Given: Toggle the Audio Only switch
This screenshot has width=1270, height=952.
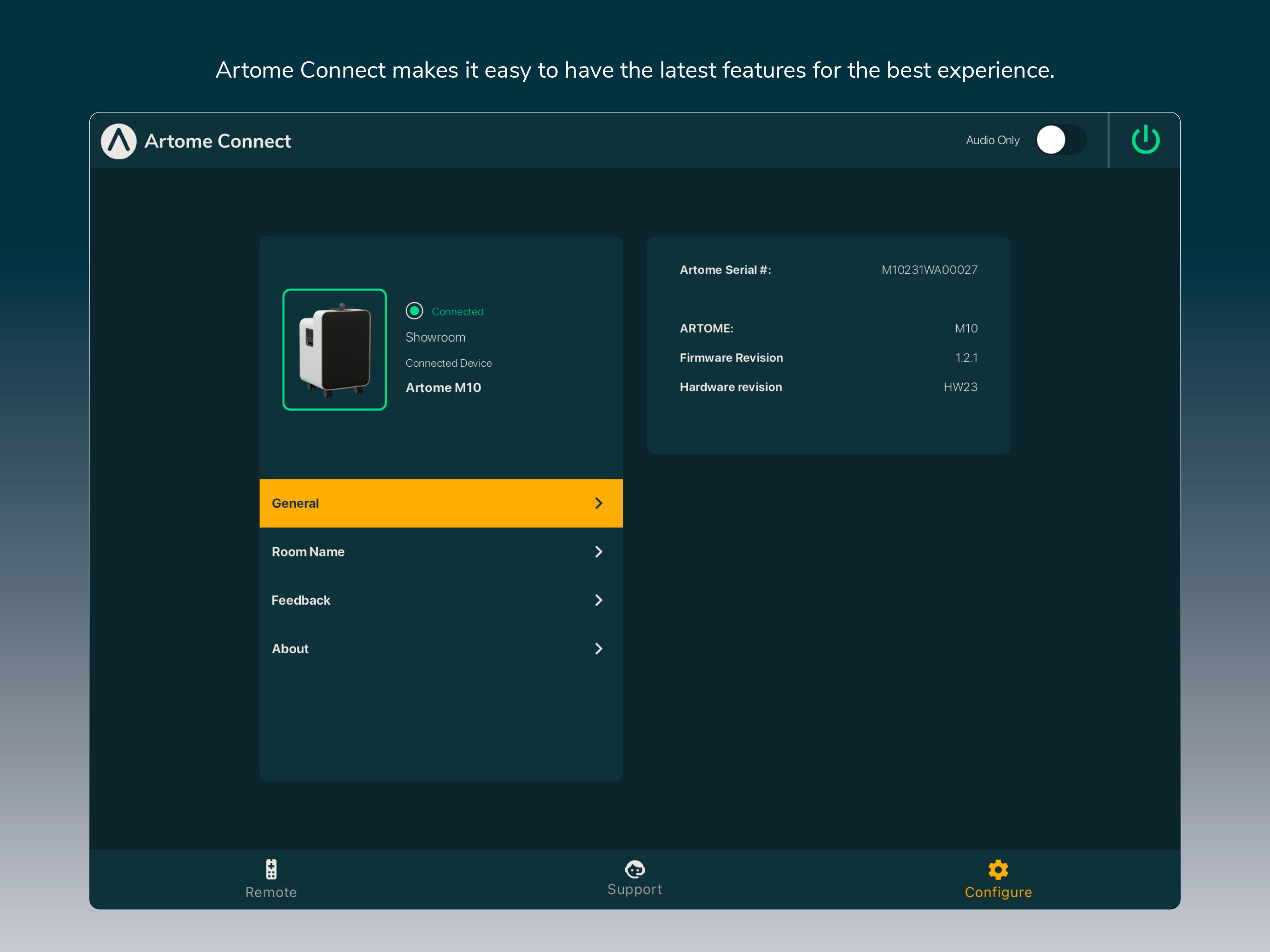Looking at the screenshot, I should pyautogui.click(x=1060, y=140).
